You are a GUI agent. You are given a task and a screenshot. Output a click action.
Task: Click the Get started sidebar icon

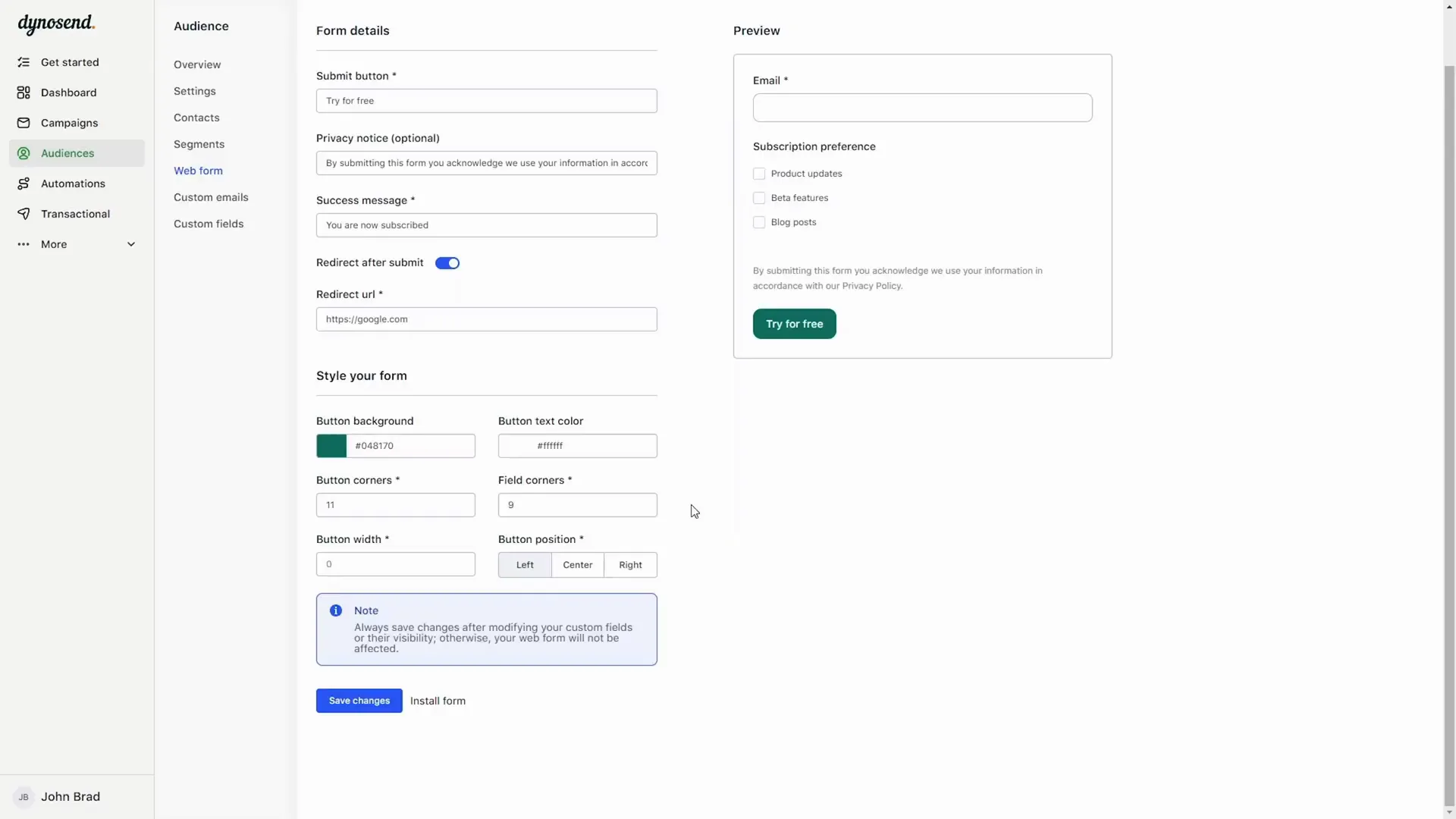click(x=24, y=62)
